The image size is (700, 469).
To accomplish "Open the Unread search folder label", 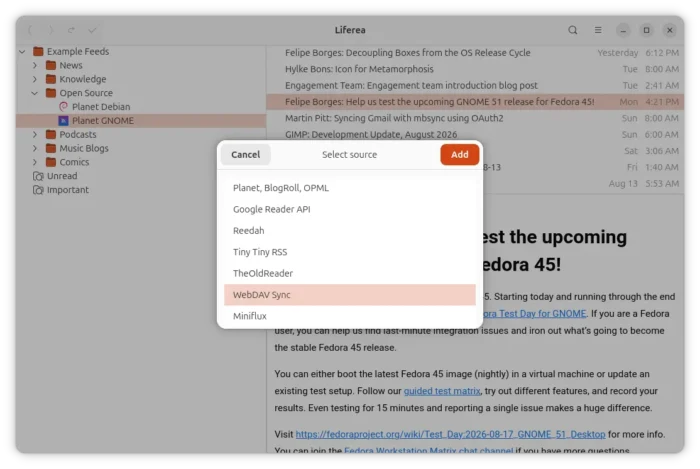I will pos(62,176).
